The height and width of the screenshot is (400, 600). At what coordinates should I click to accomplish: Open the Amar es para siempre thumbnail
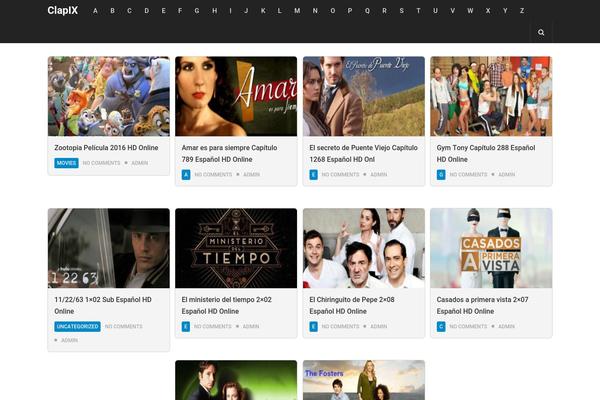[x=236, y=96]
